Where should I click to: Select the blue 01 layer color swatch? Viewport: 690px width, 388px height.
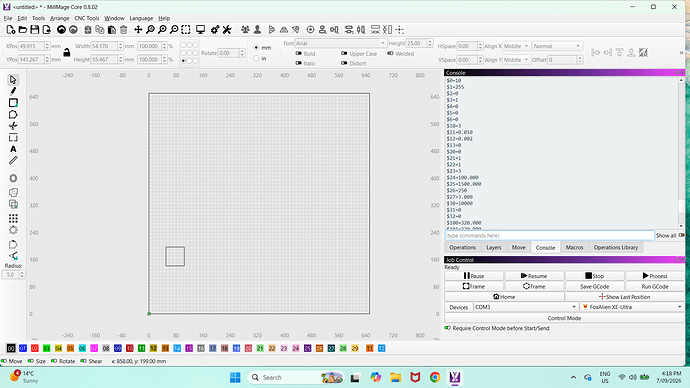[23, 348]
